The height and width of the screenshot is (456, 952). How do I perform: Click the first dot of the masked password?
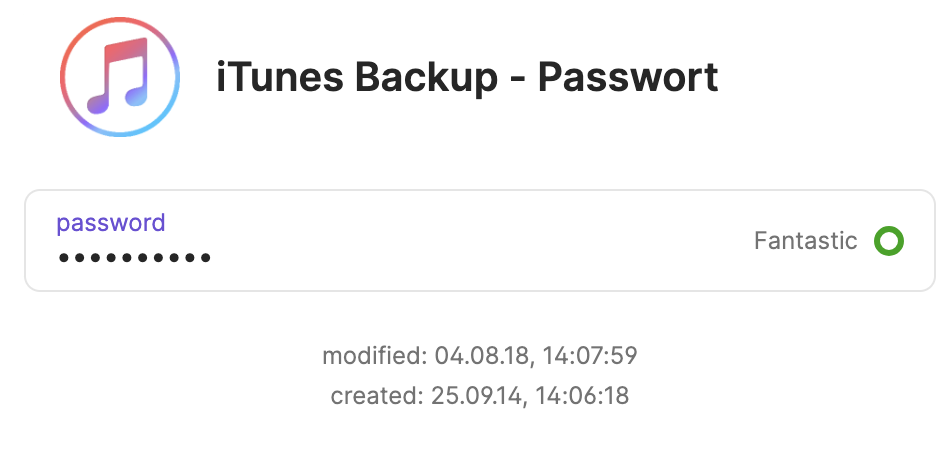click(x=64, y=258)
